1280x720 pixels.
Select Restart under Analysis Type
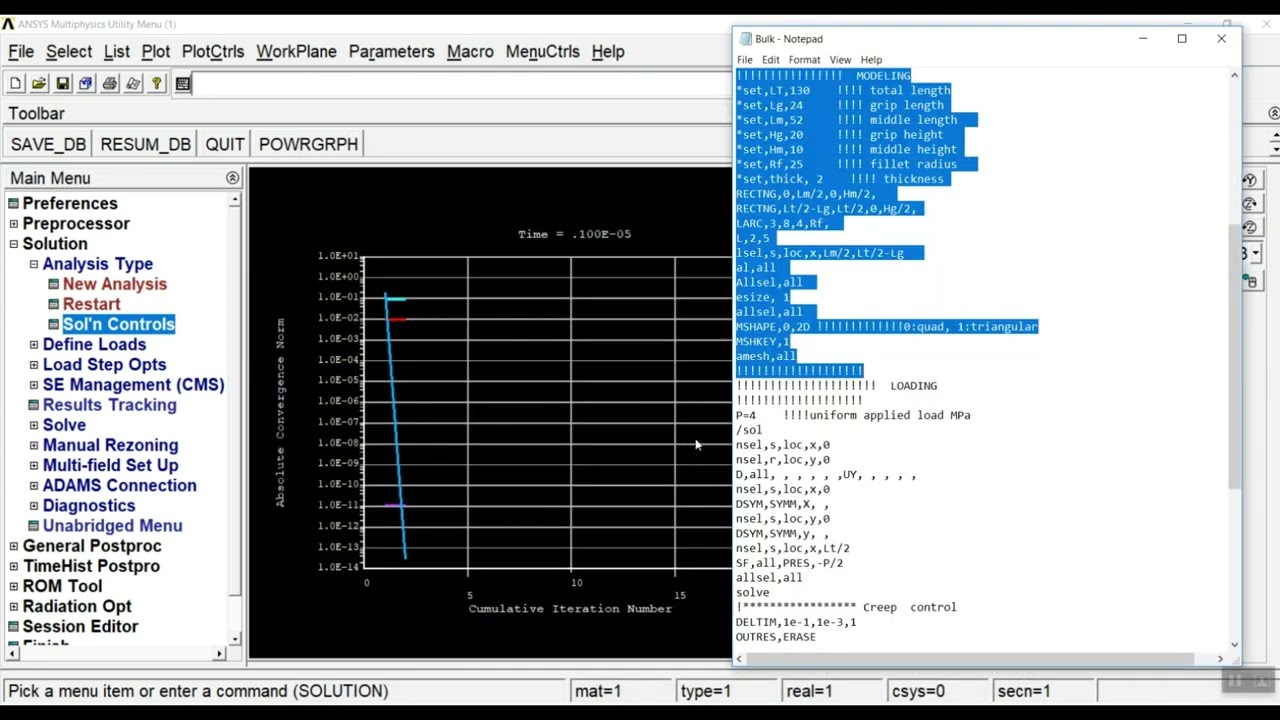point(91,304)
